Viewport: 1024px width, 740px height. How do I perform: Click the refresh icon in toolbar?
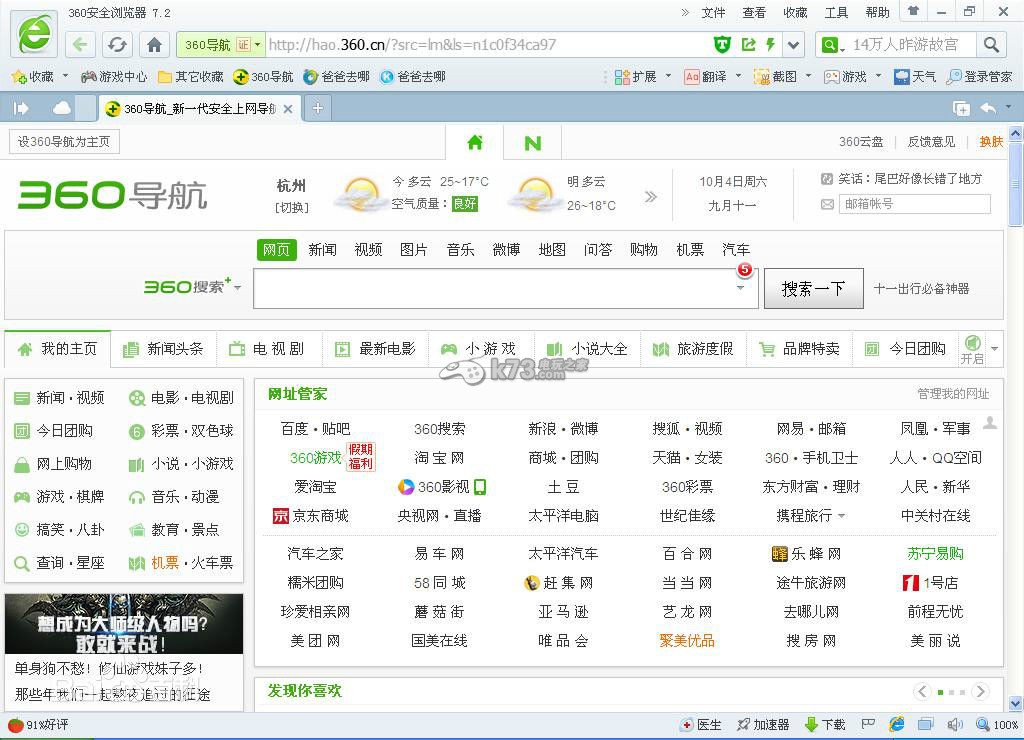point(115,44)
